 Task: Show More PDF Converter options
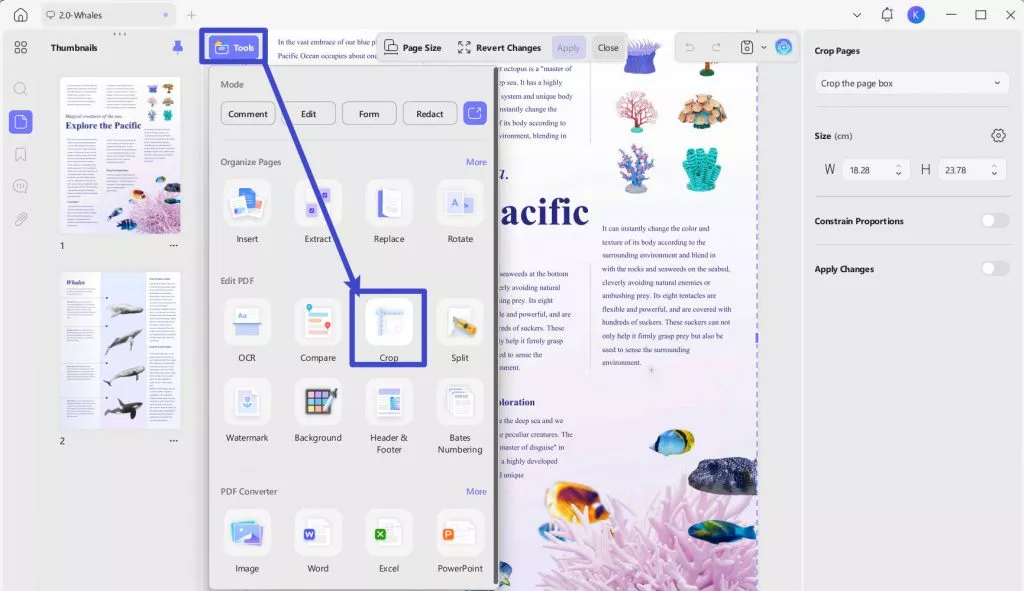pos(476,491)
